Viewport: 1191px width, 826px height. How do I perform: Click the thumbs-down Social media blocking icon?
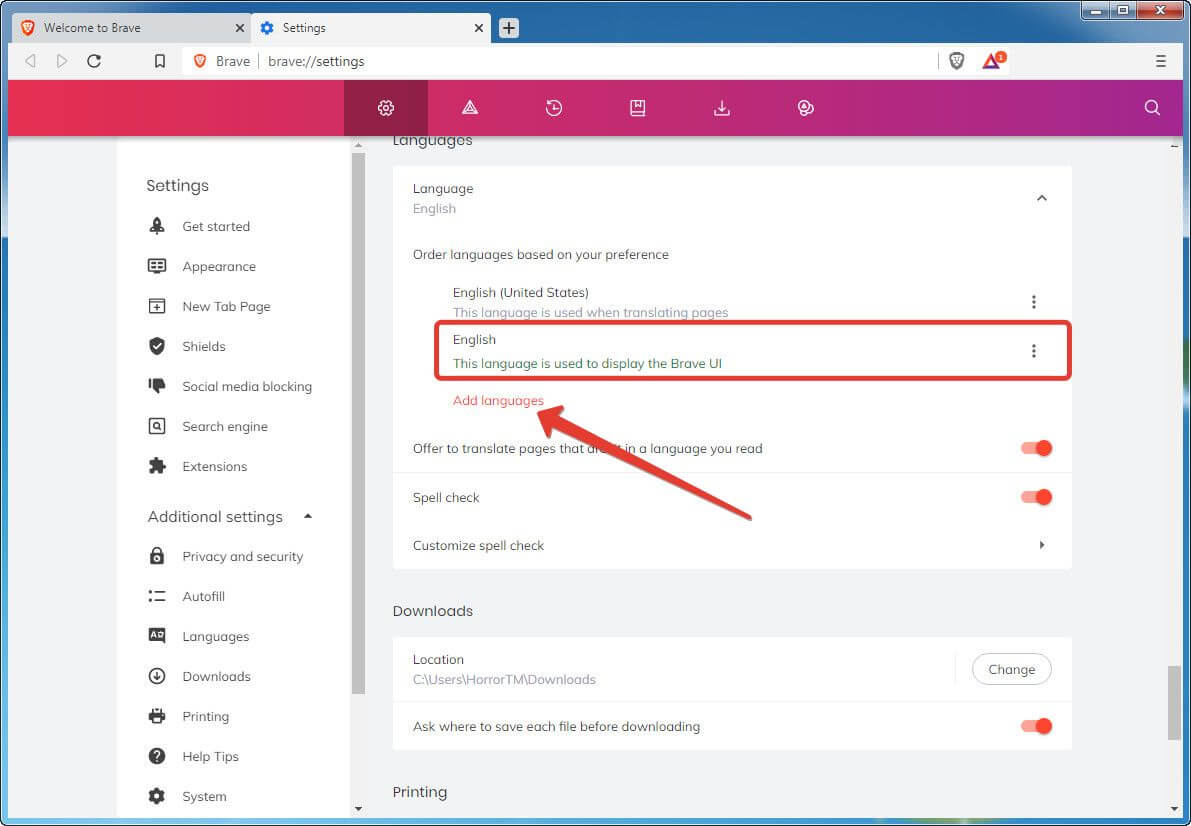157,386
